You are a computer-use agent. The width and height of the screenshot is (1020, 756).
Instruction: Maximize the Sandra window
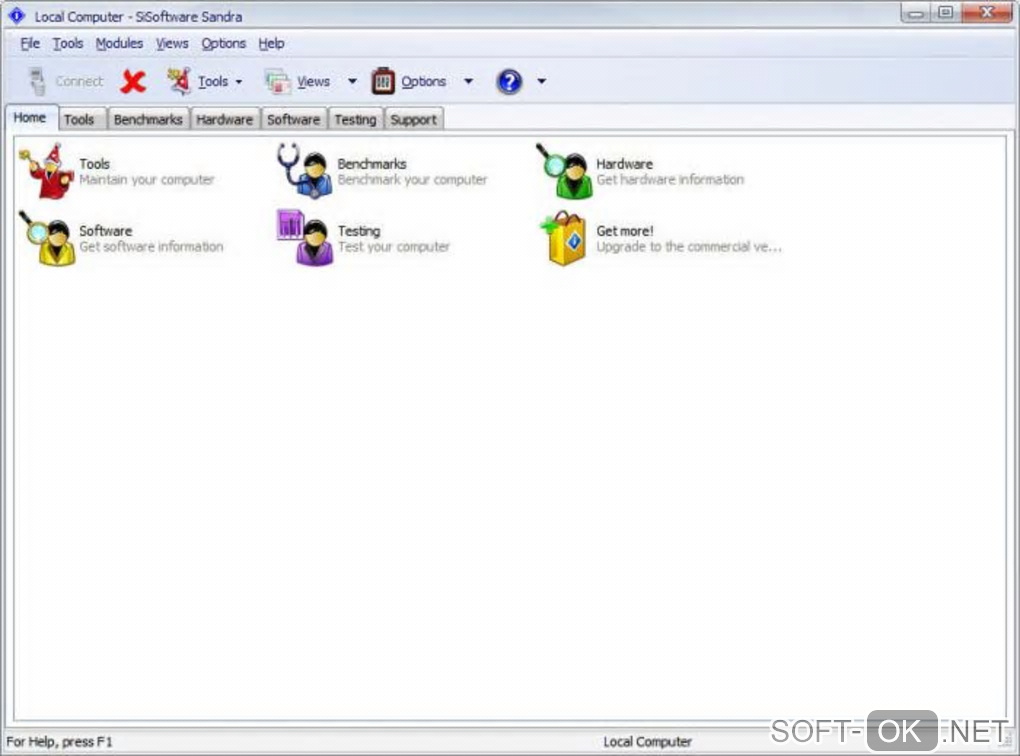(946, 13)
